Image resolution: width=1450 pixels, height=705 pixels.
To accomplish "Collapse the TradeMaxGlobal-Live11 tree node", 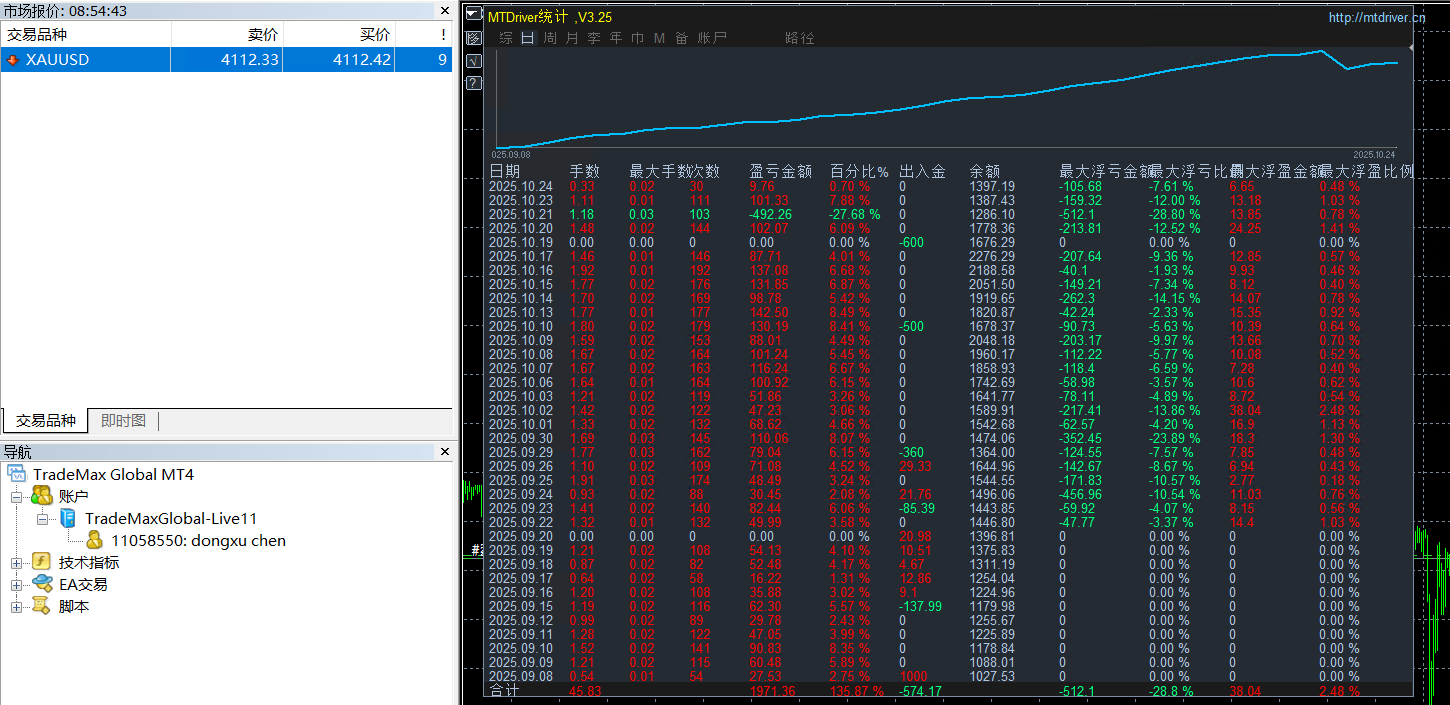I will pyautogui.click(x=42, y=518).
